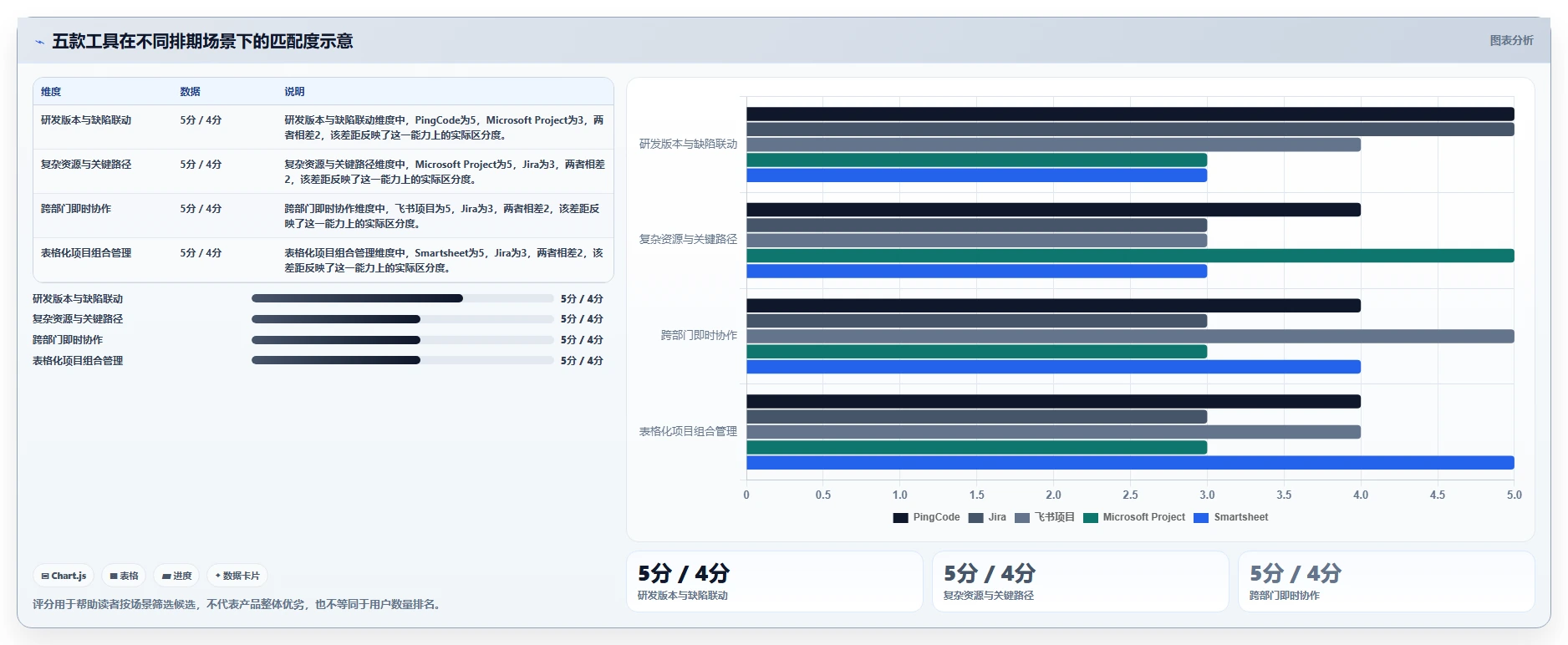This screenshot has width=1568, height=645.
Task: Click the progress bar for 复杂资源与关键路径
Action: point(402,319)
